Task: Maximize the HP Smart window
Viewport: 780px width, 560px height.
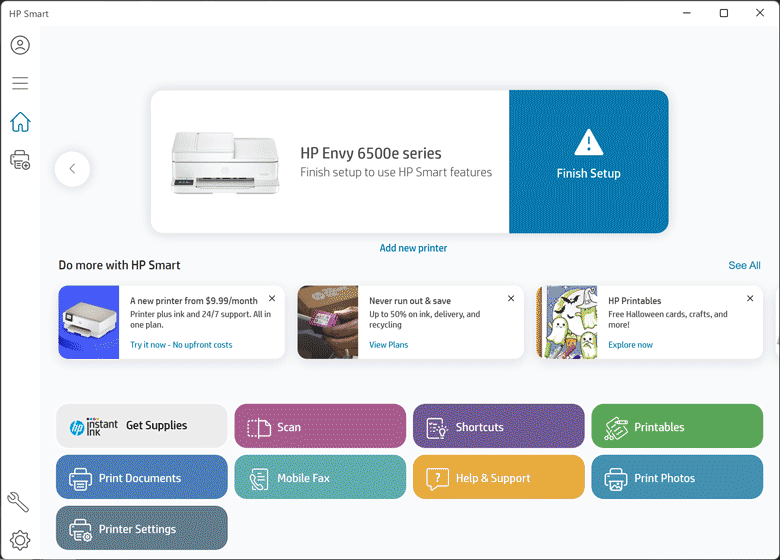Action: tap(724, 13)
